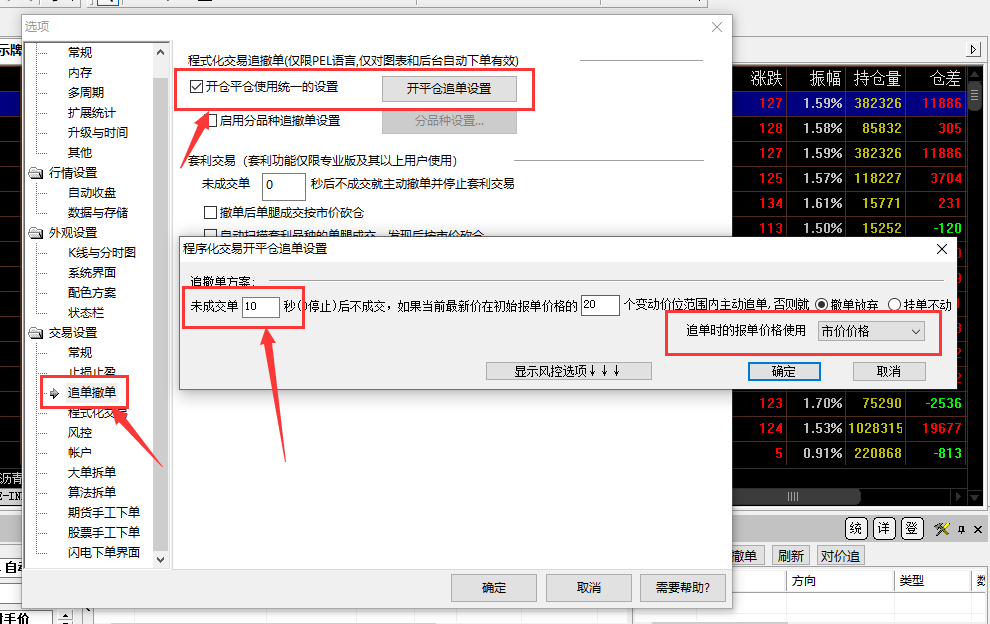Click scroll-down arrow of options tree
Screen dimensions: 990x624
160,560
